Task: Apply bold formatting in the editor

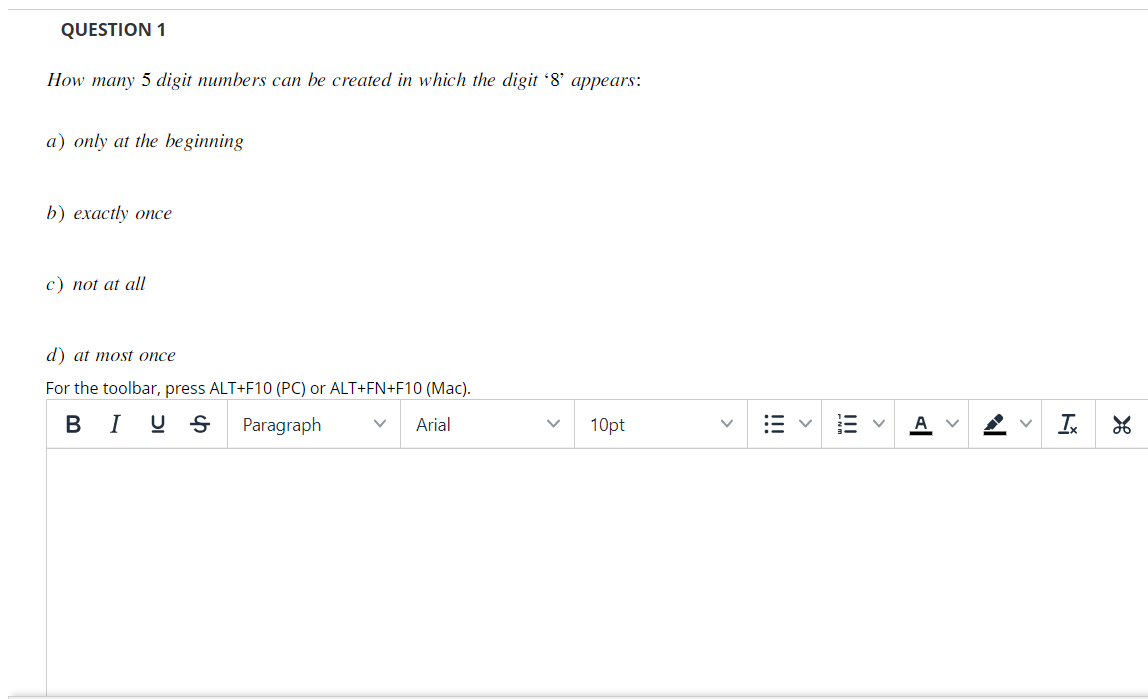Action: [x=72, y=423]
